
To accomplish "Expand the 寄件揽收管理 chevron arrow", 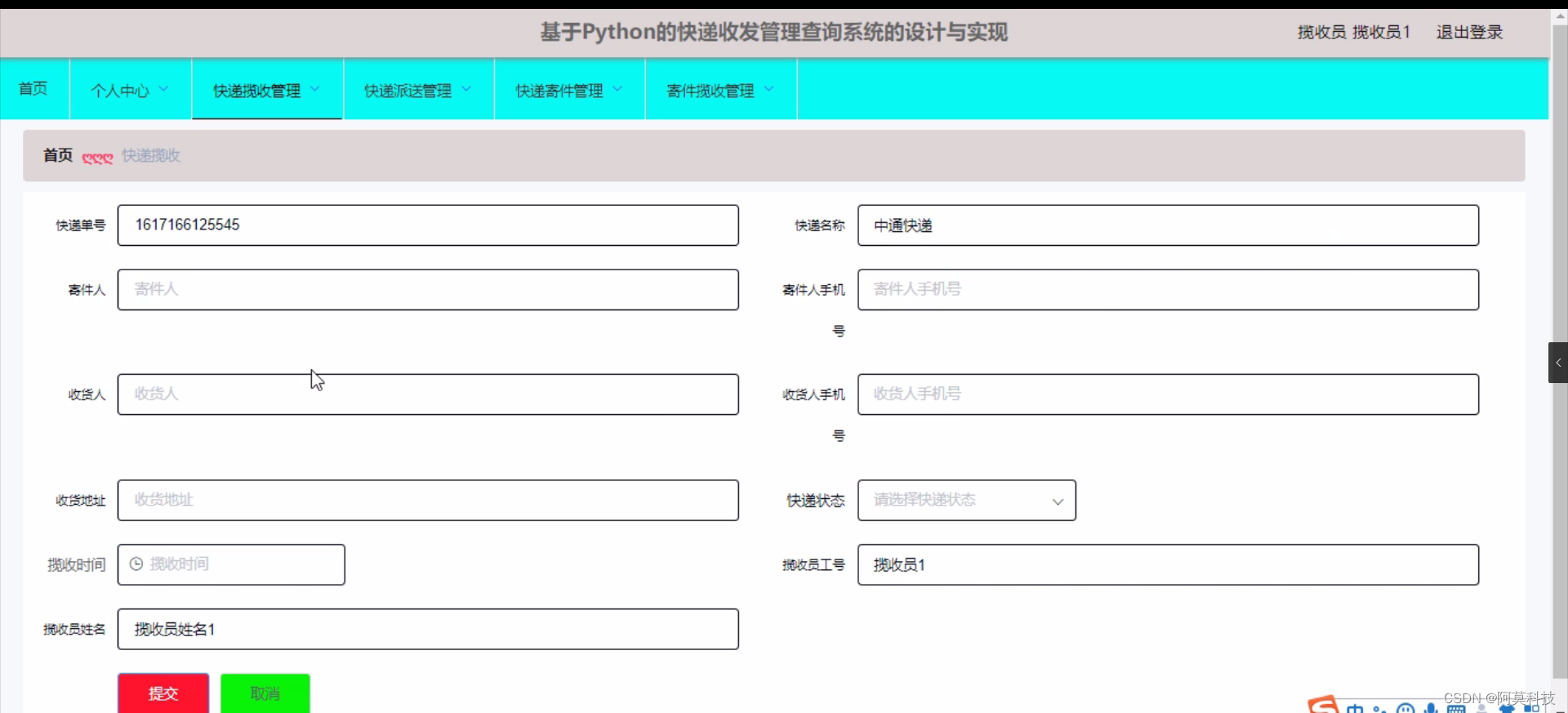I will pos(768,89).
